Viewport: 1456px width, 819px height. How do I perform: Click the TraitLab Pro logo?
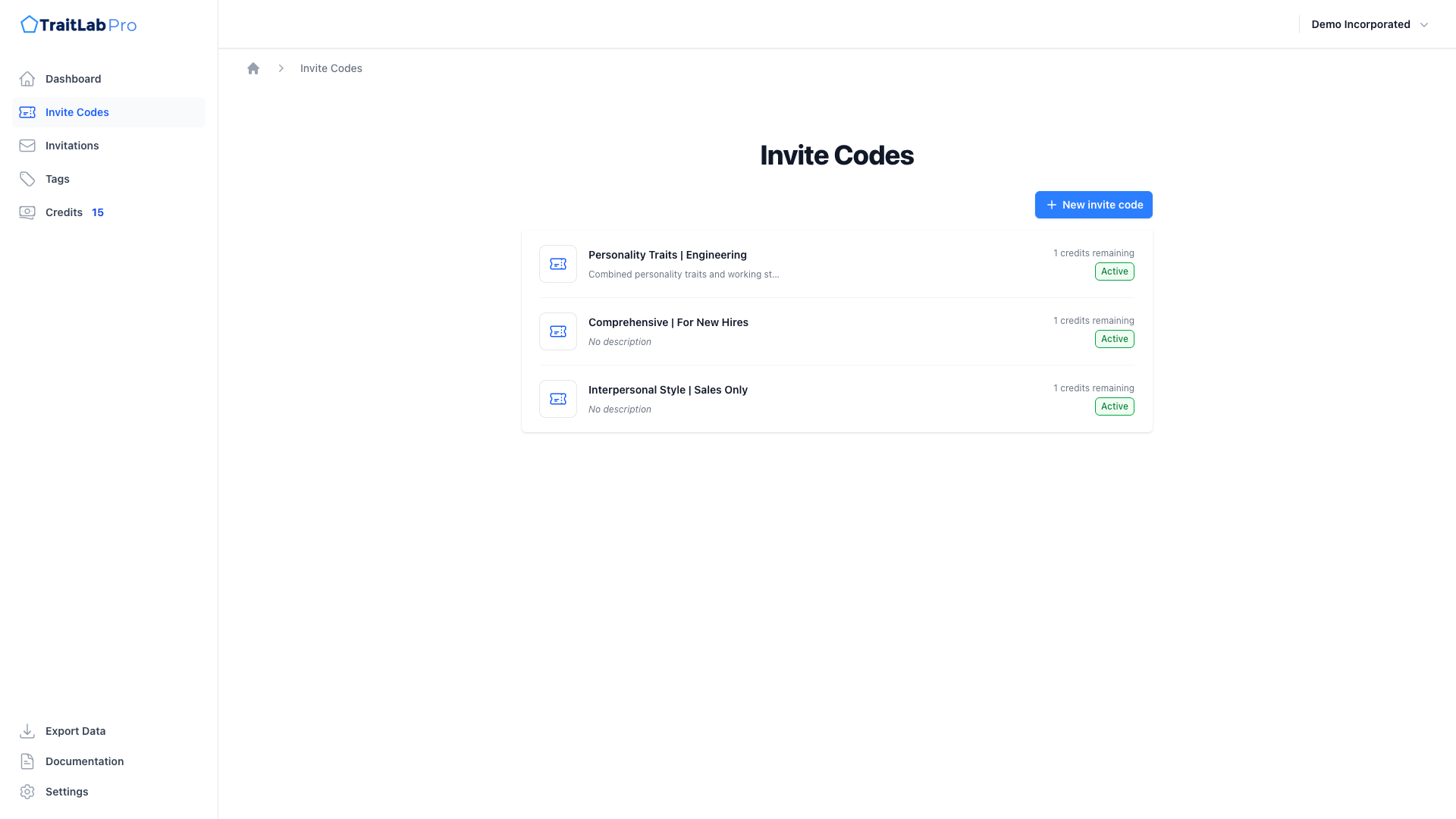(78, 25)
